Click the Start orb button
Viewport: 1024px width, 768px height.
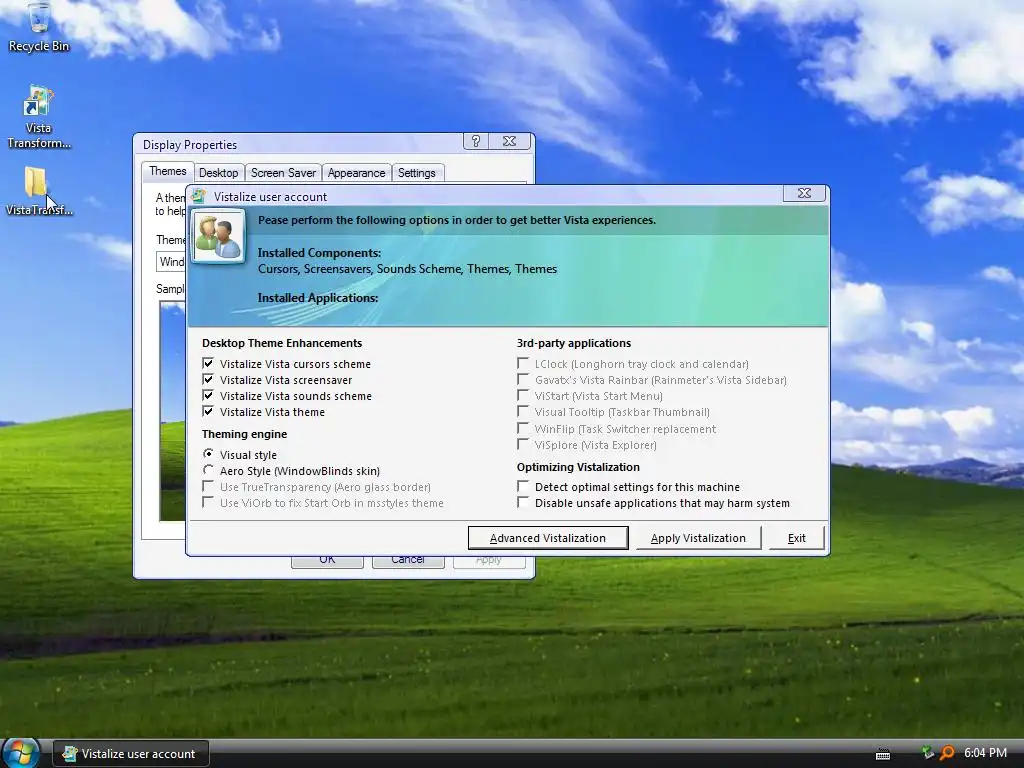20,752
